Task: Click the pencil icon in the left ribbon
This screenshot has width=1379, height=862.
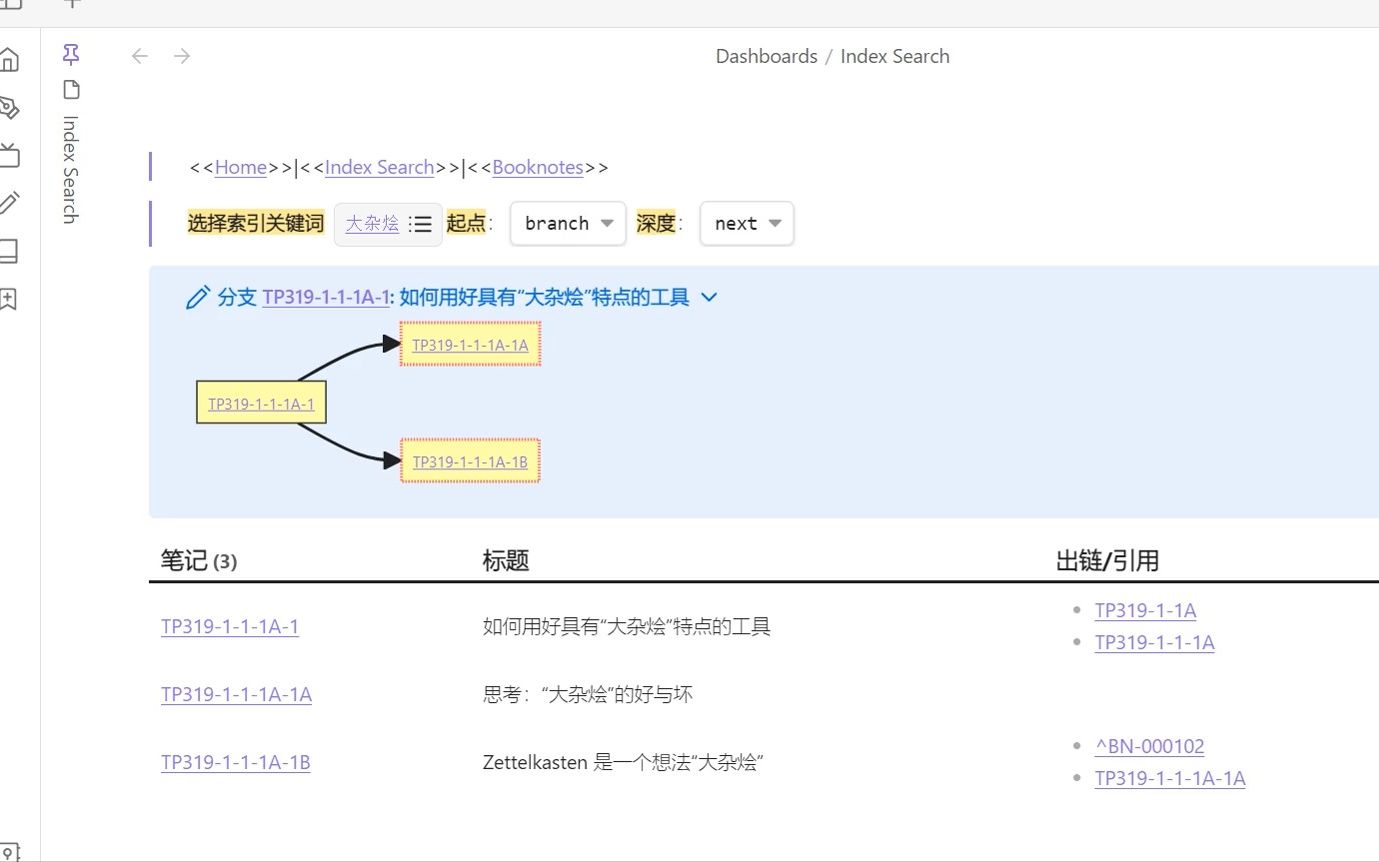Action: tap(8, 203)
